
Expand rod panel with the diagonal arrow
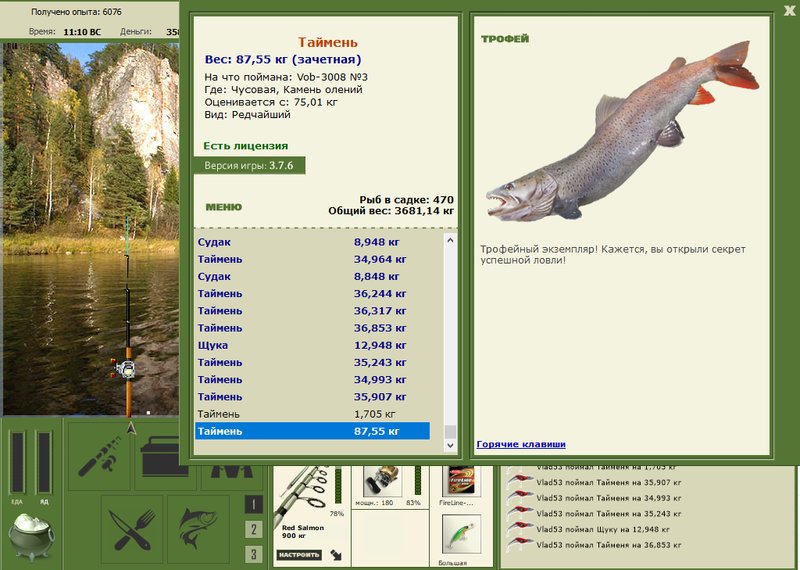[x=336, y=555]
